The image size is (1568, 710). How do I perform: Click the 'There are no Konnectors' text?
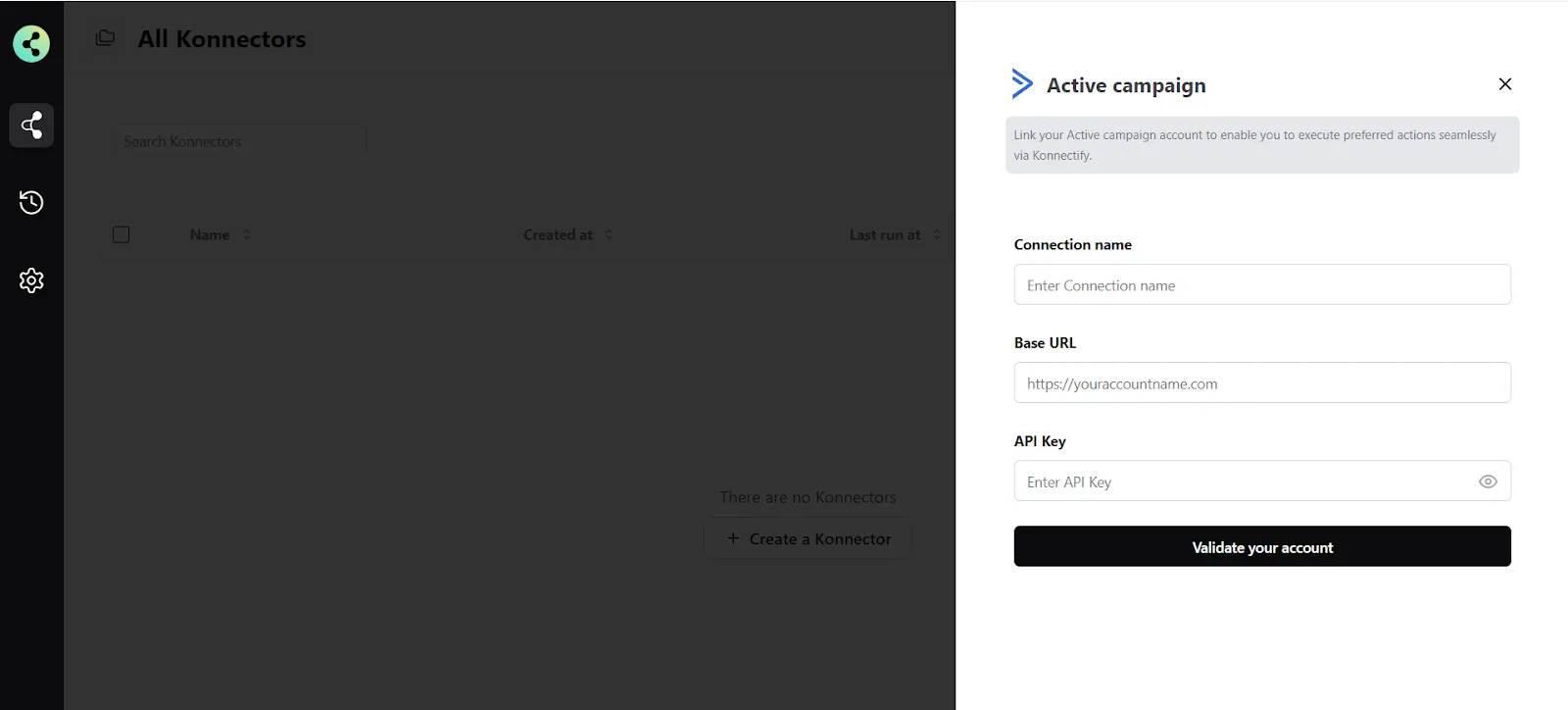808,497
